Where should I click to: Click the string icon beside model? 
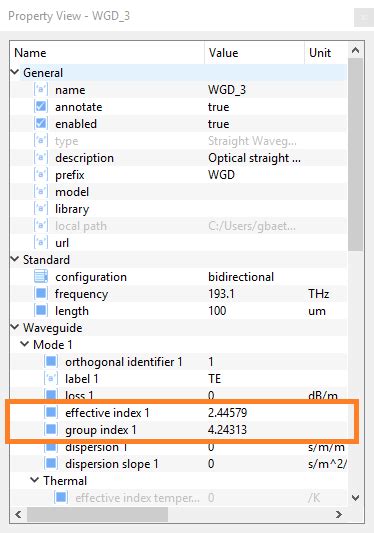click(41, 191)
